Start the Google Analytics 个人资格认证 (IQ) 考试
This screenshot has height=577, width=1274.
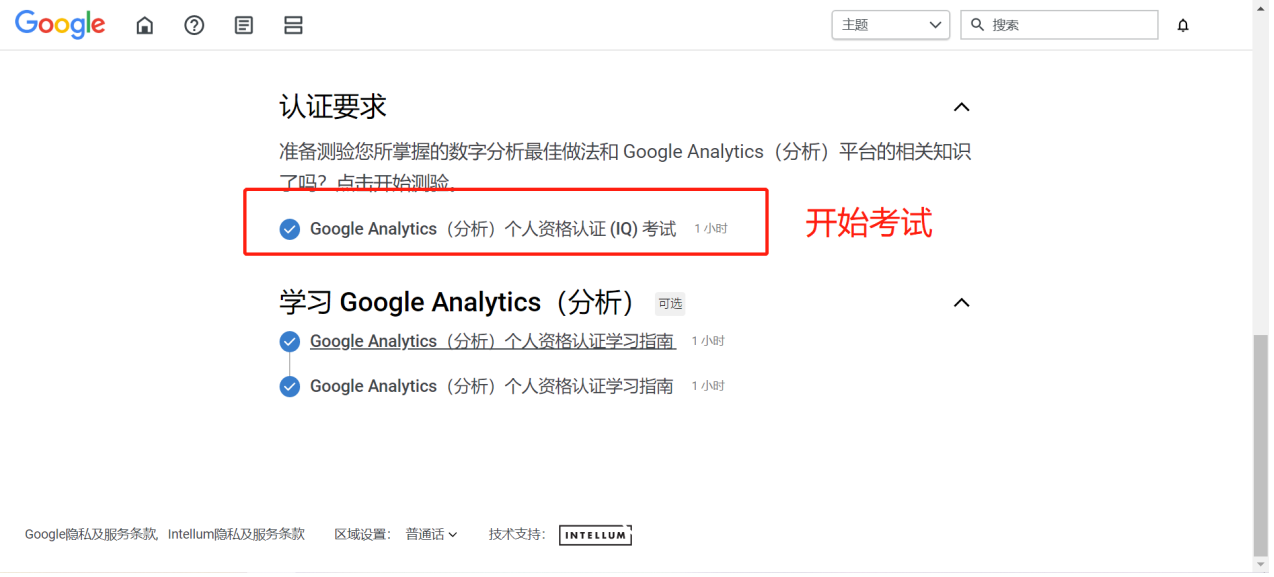tap(493, 229)
